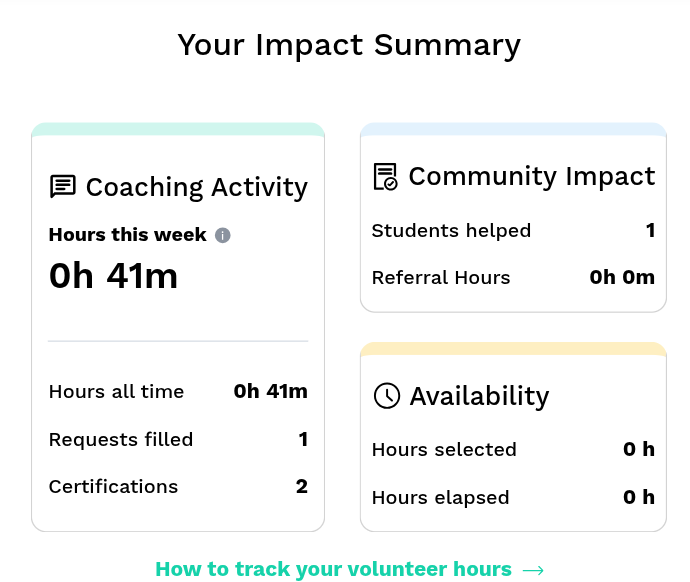Click the Availability card title
The height and width of the screenshot is (582, 690).
tap(479, 396)
